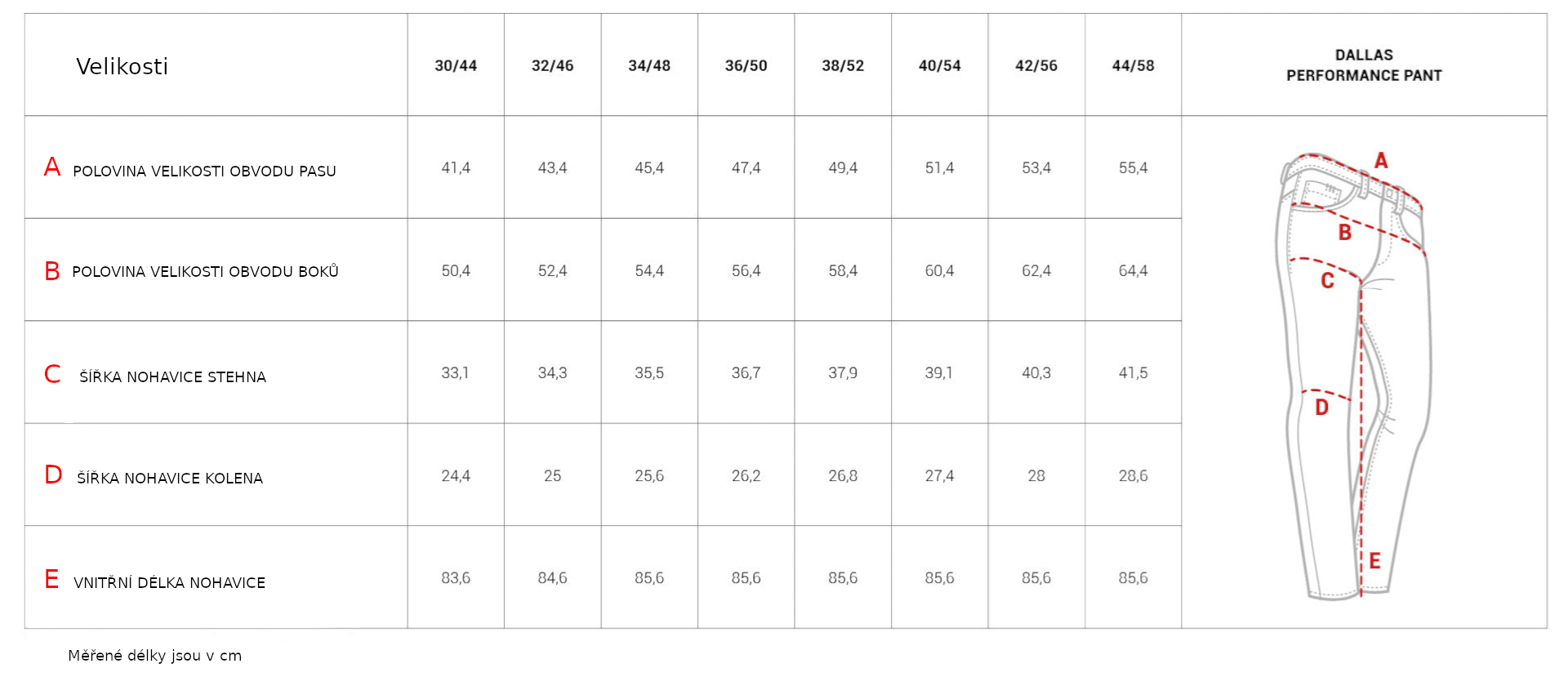Image resolution: width=1568 pixels, height=686 pixels.
Task: Click the 25 knee value for 32/46
Action: 553,475
